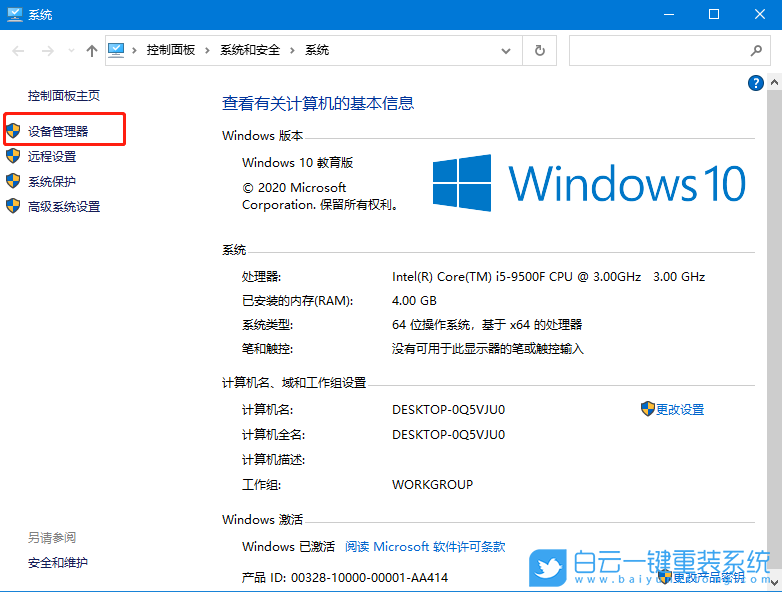Click product ID 00328-10000-00001-AA414

(x=370, y=578)
